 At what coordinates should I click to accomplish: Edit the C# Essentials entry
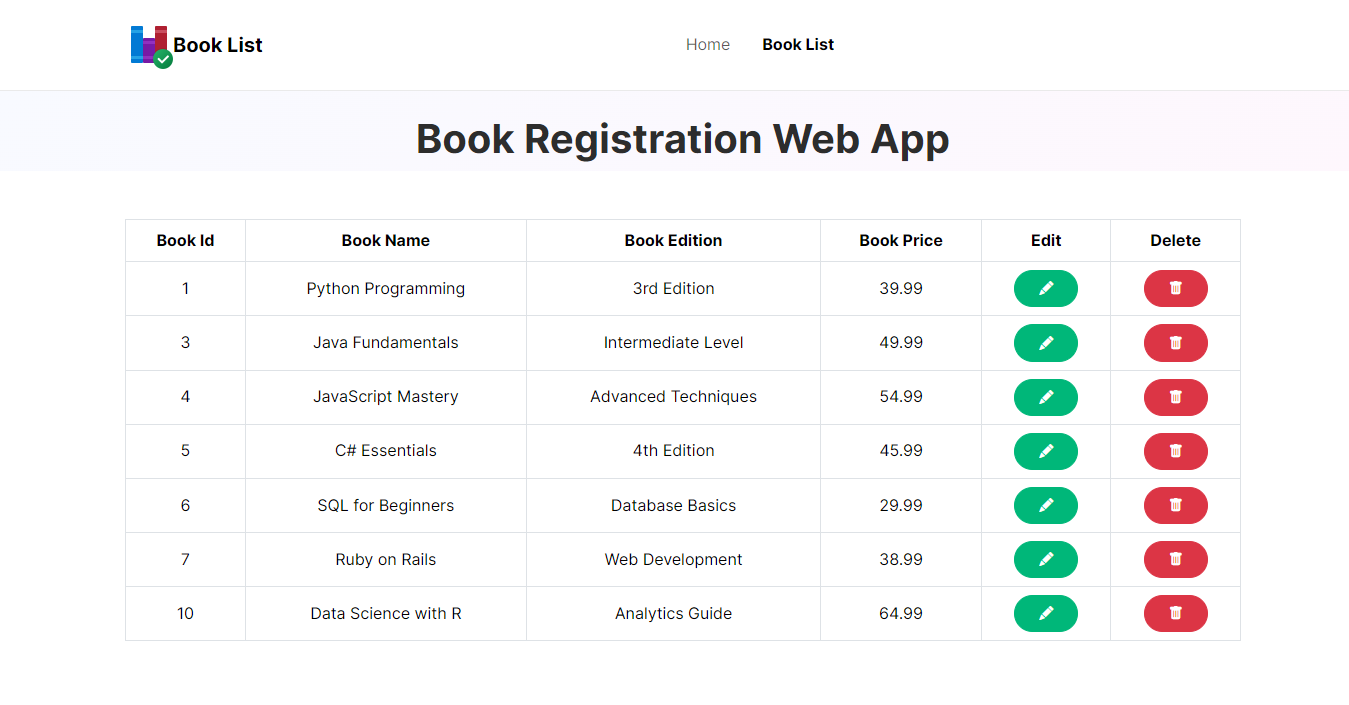[1046, 451]
